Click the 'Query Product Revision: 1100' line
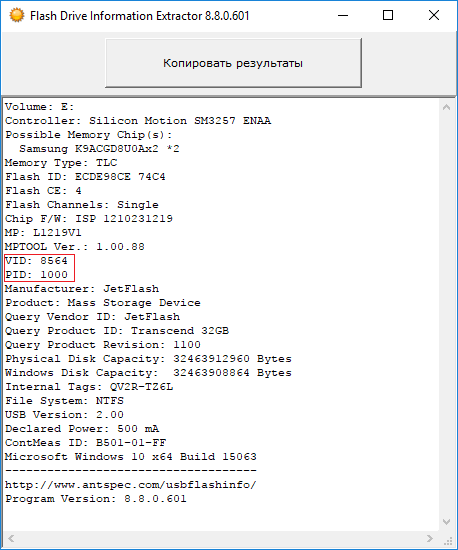The height and width of the screenshot is (550, 458). [103, 345]
